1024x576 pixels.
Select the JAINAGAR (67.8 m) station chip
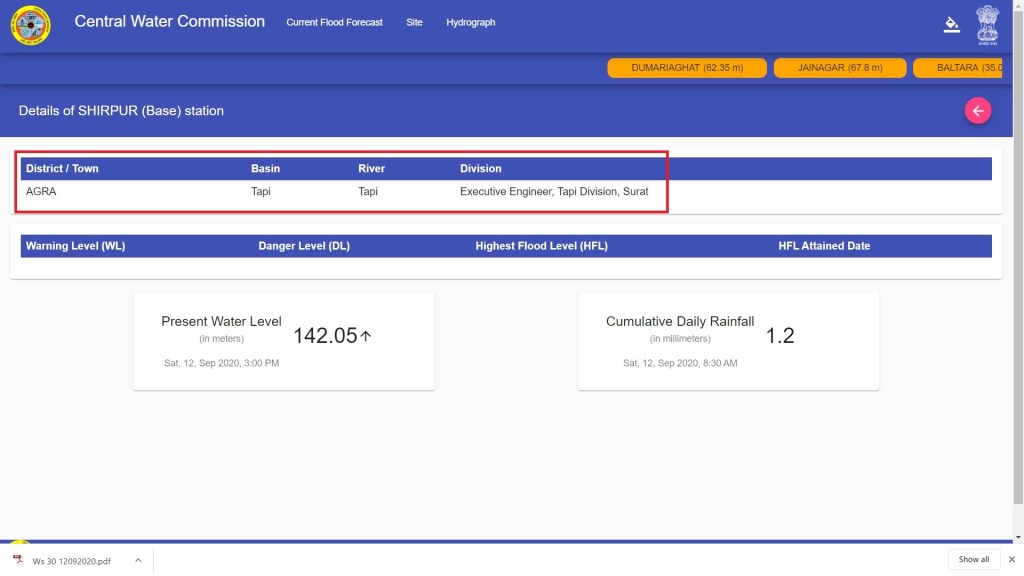[x=840, y=68]
